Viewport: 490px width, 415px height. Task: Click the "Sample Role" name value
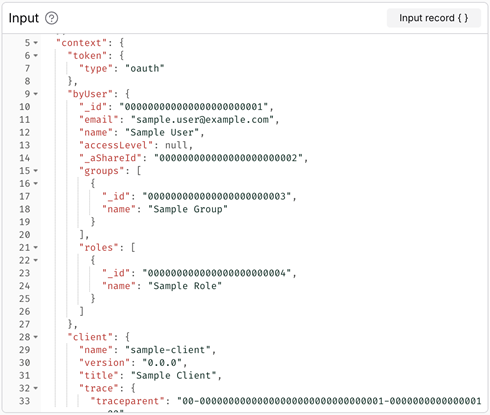pyautogui.click(x=185, y=286)
